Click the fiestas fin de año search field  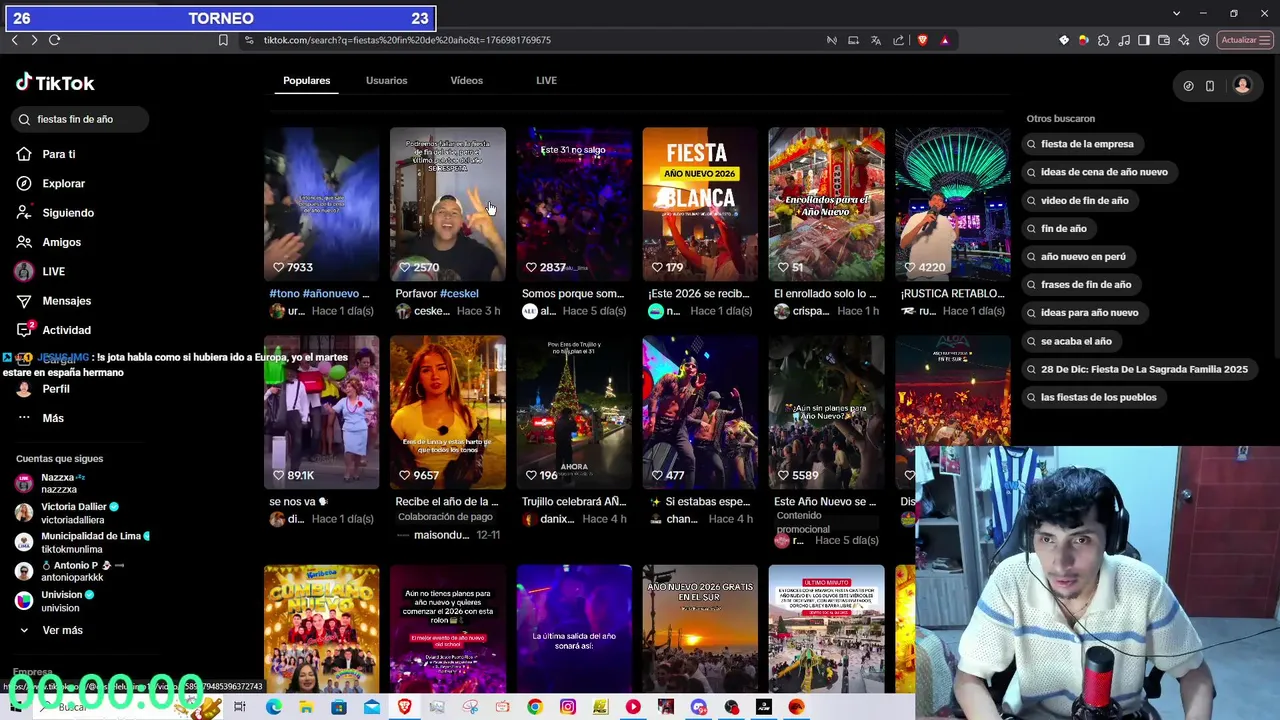pyautogui.click(x=82, y=119)
